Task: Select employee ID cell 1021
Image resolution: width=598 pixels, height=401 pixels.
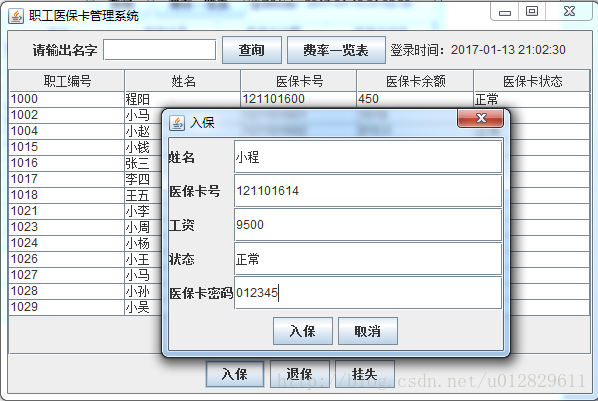Action: coord(67,211)
